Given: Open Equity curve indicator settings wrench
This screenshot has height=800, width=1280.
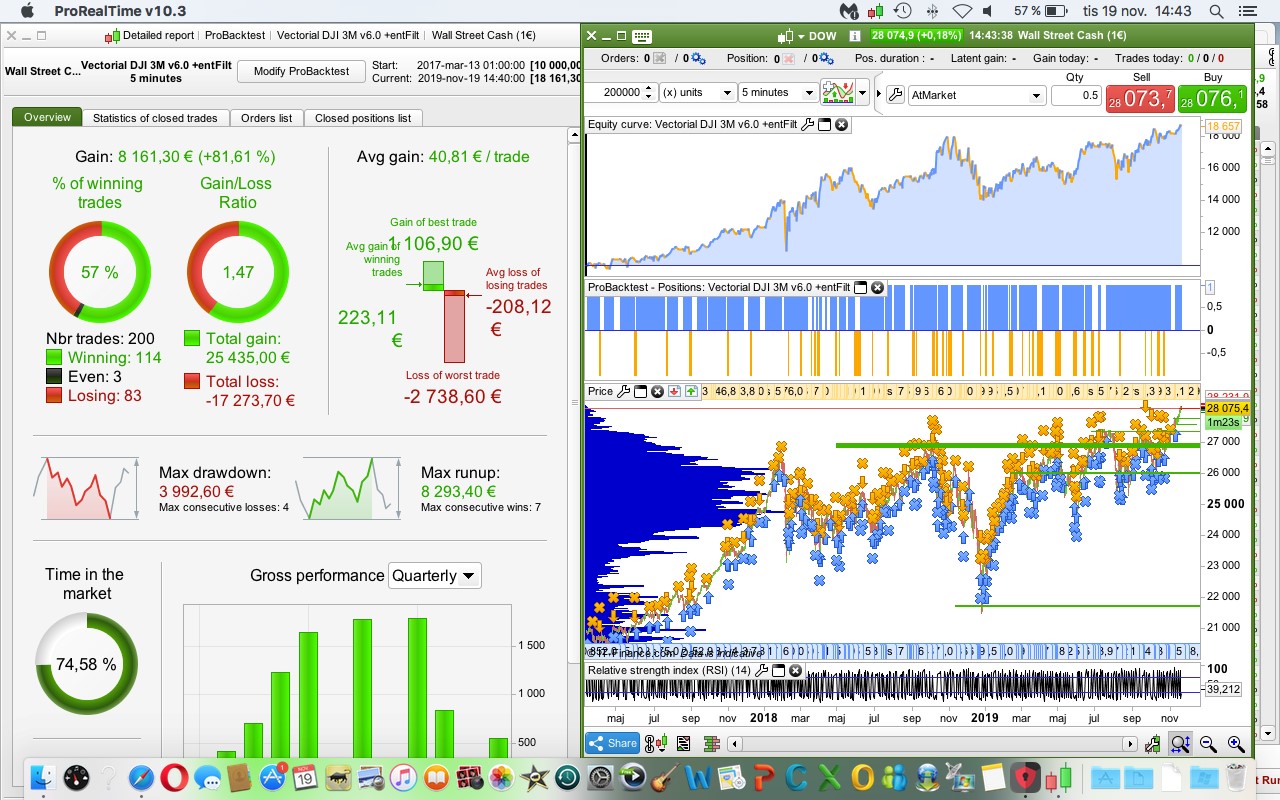Looking at the screenshot, I should click(x=808, y=125).
